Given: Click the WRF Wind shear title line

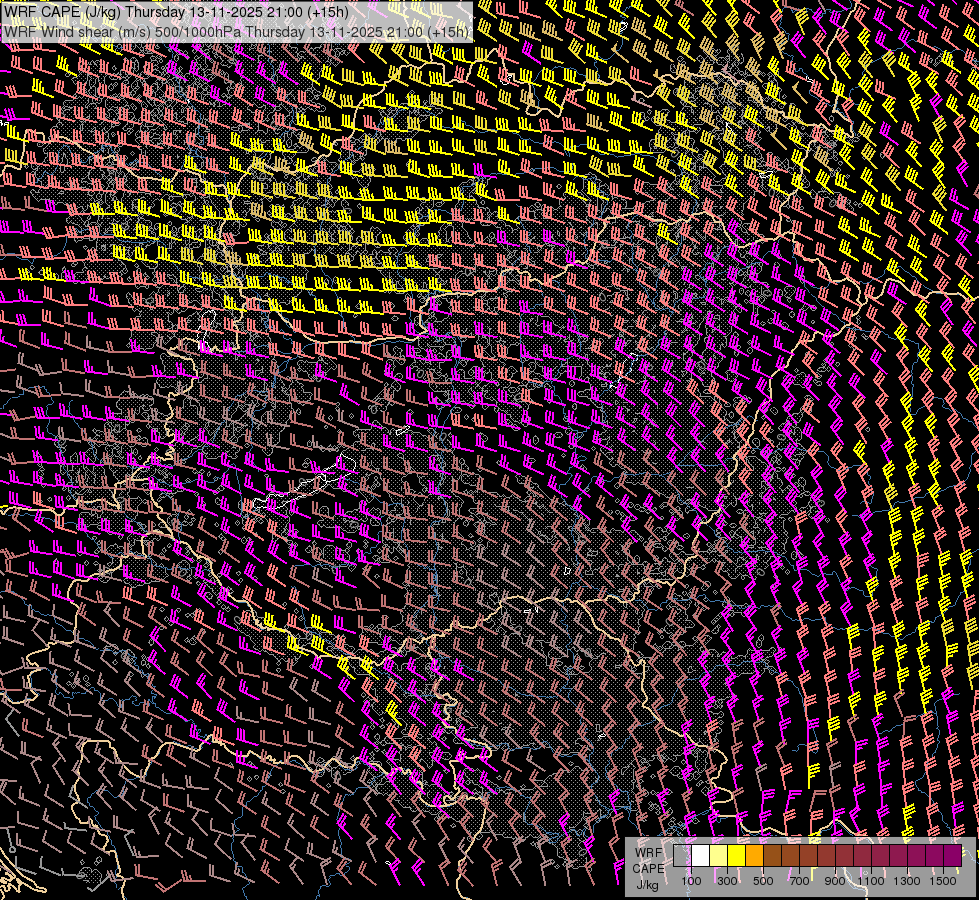Looking at the screenshot, I should tap(236, 32).
